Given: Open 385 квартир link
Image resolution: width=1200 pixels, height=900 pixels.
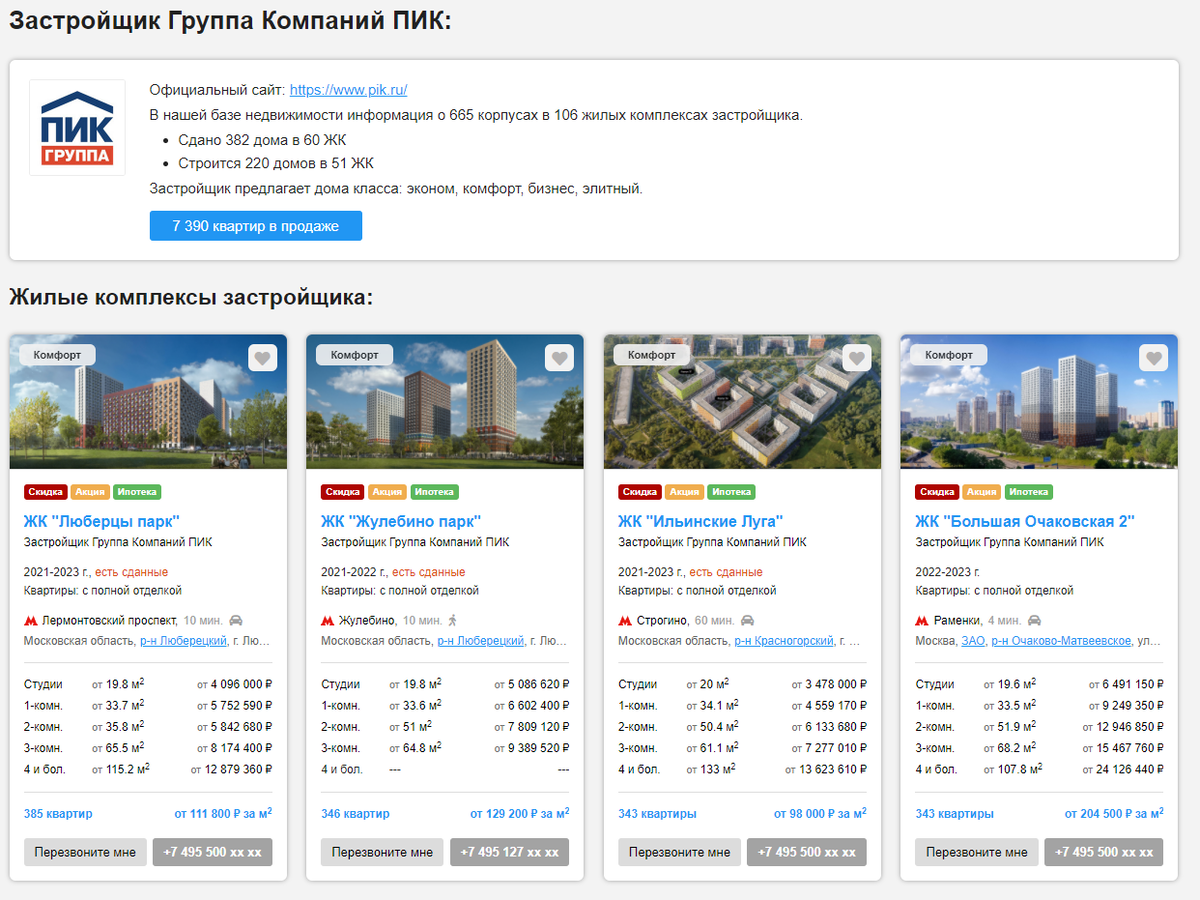Looking at the screenshot, I should point(58,814).
